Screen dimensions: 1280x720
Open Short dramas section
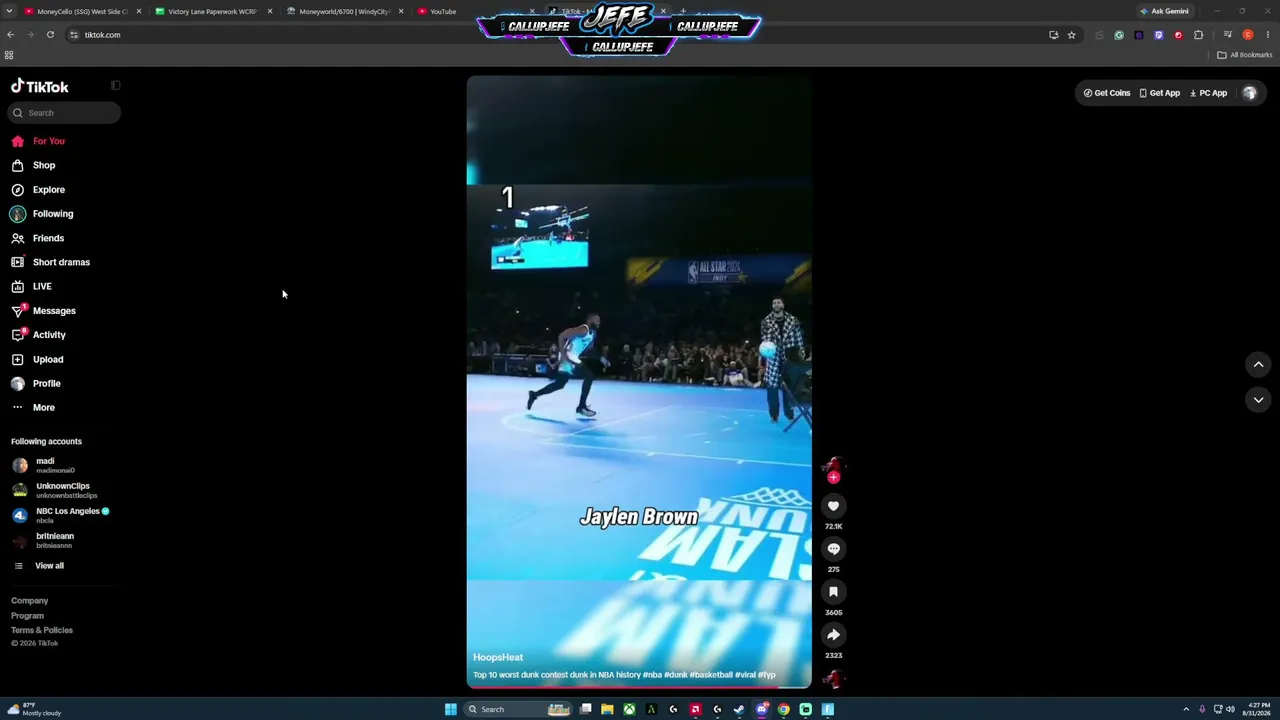click(x=51, y=262)
